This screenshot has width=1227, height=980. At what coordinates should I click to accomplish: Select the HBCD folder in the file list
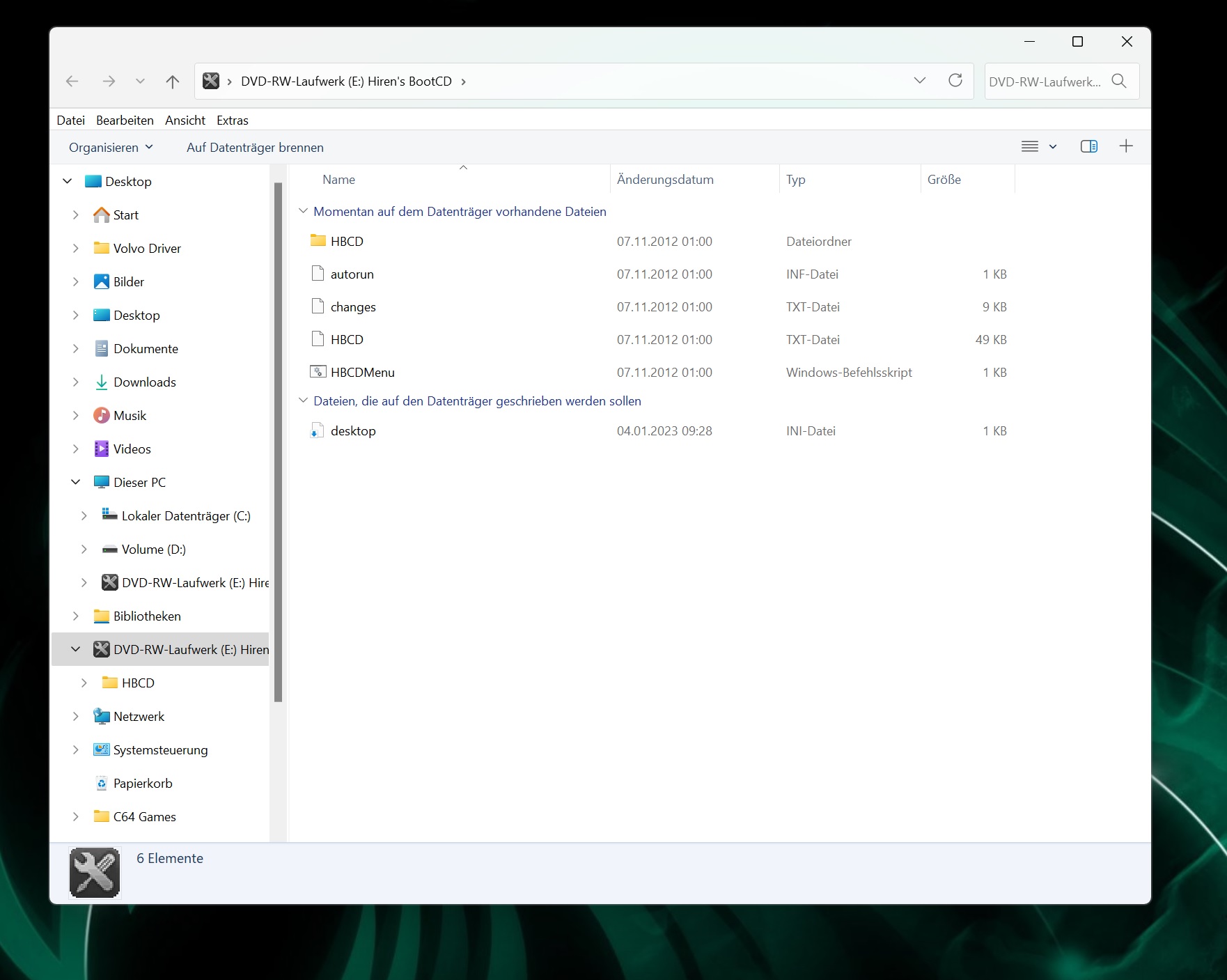click(347, 242)
